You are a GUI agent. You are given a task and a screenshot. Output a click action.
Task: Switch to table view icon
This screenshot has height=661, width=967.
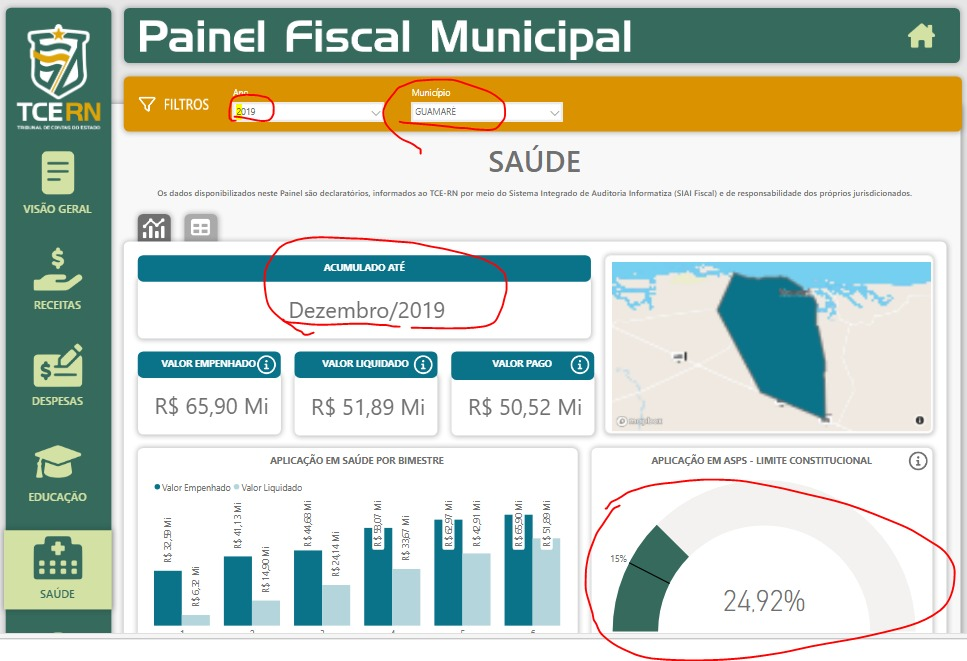pos(200,228)
